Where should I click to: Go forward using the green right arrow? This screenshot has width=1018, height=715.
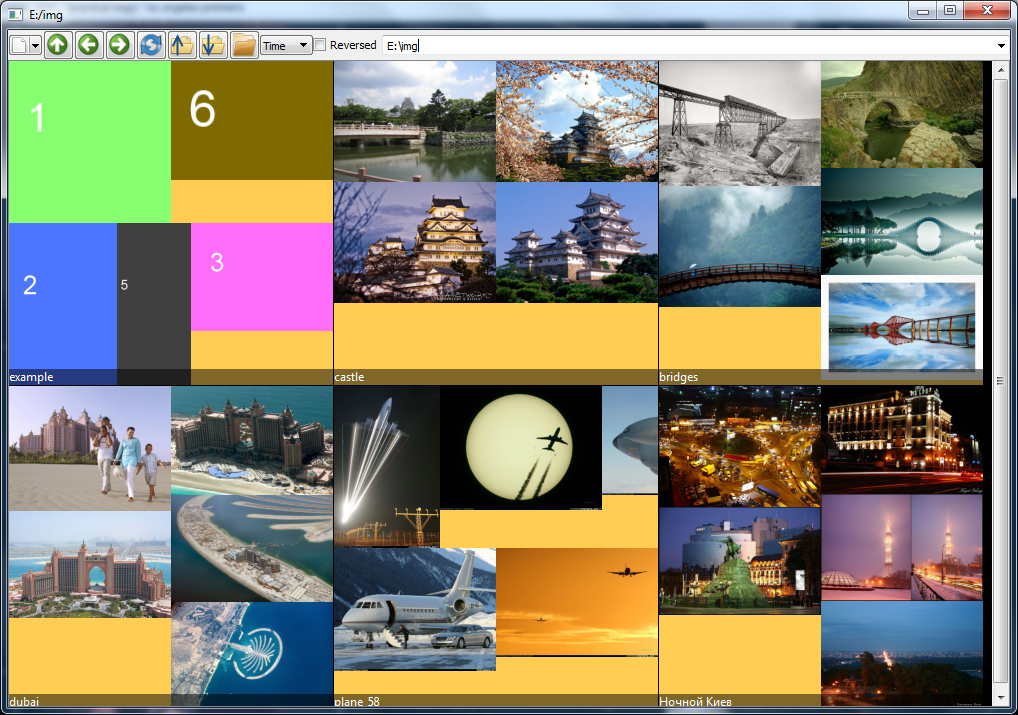pyautogui.click(x=119, y=44)
